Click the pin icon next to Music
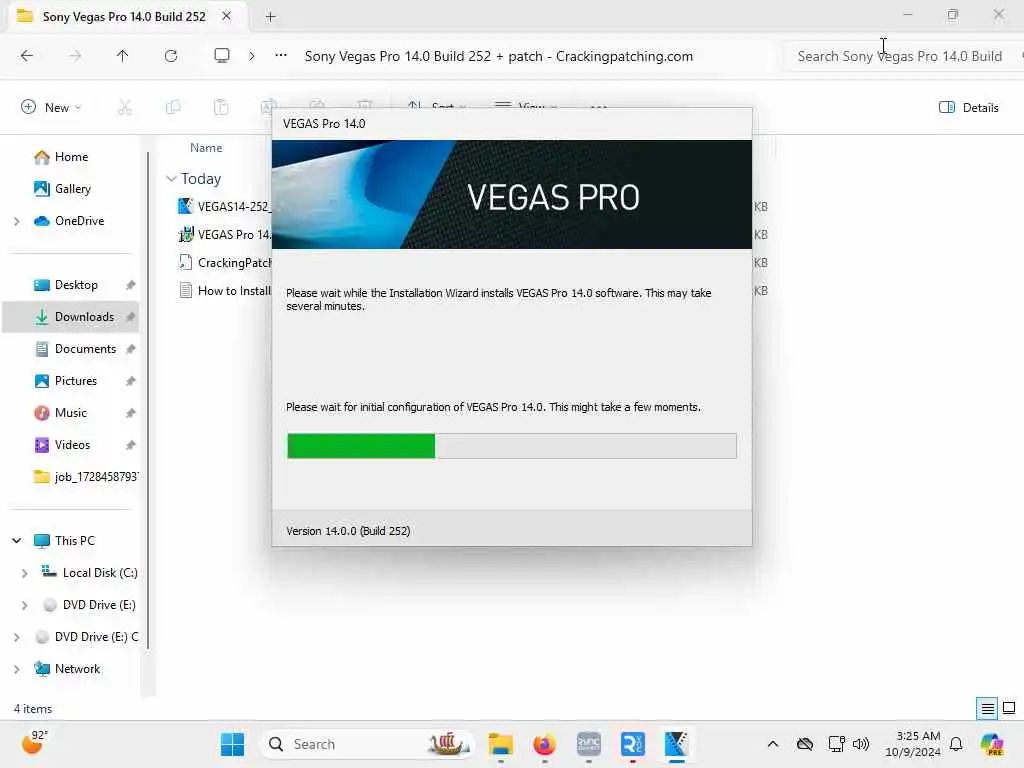This screenshot has width=1024, height=768. coord(131,413)
